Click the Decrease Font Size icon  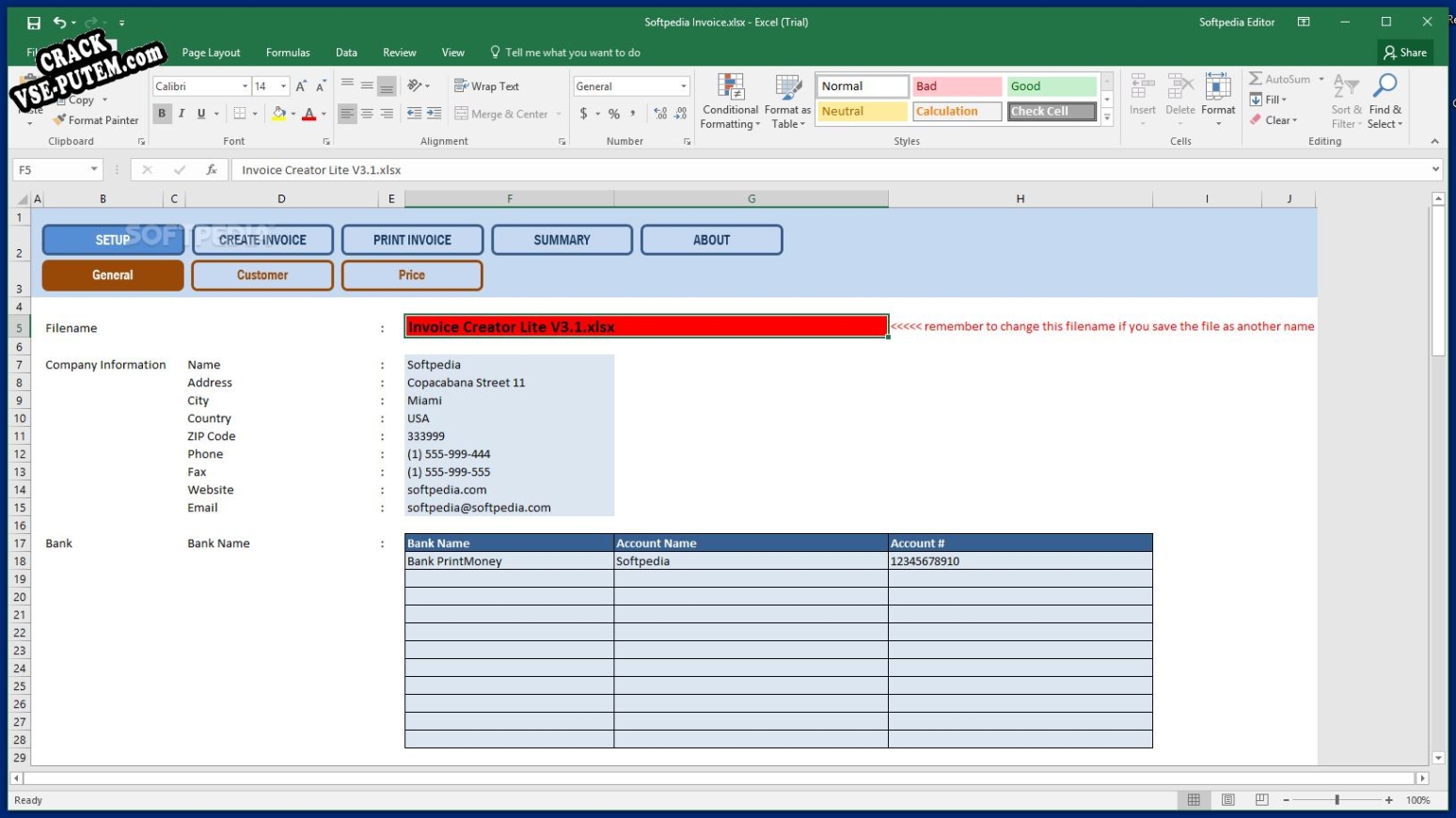(x=321, y=87)
